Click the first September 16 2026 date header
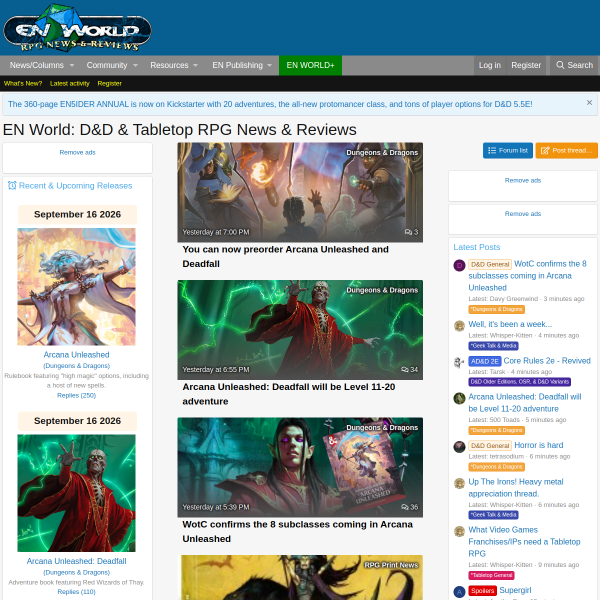600x600 pixels. coord(77,214)
